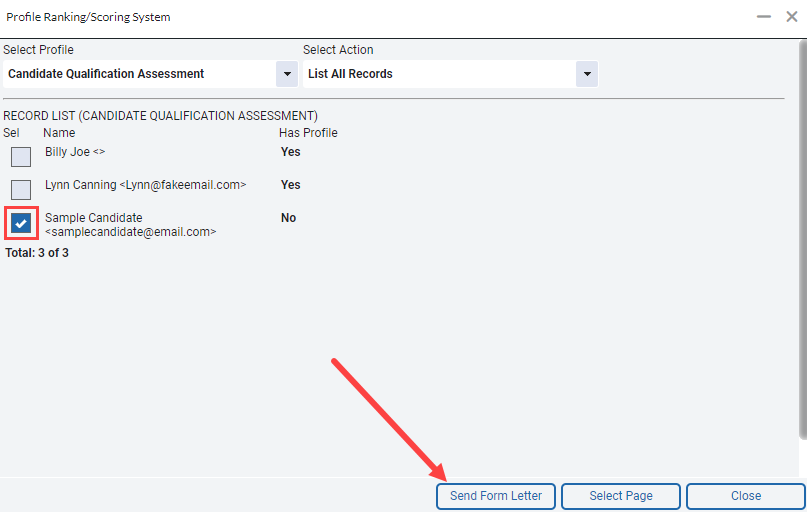Click No value in Sample Candidate row

point(289,218)
